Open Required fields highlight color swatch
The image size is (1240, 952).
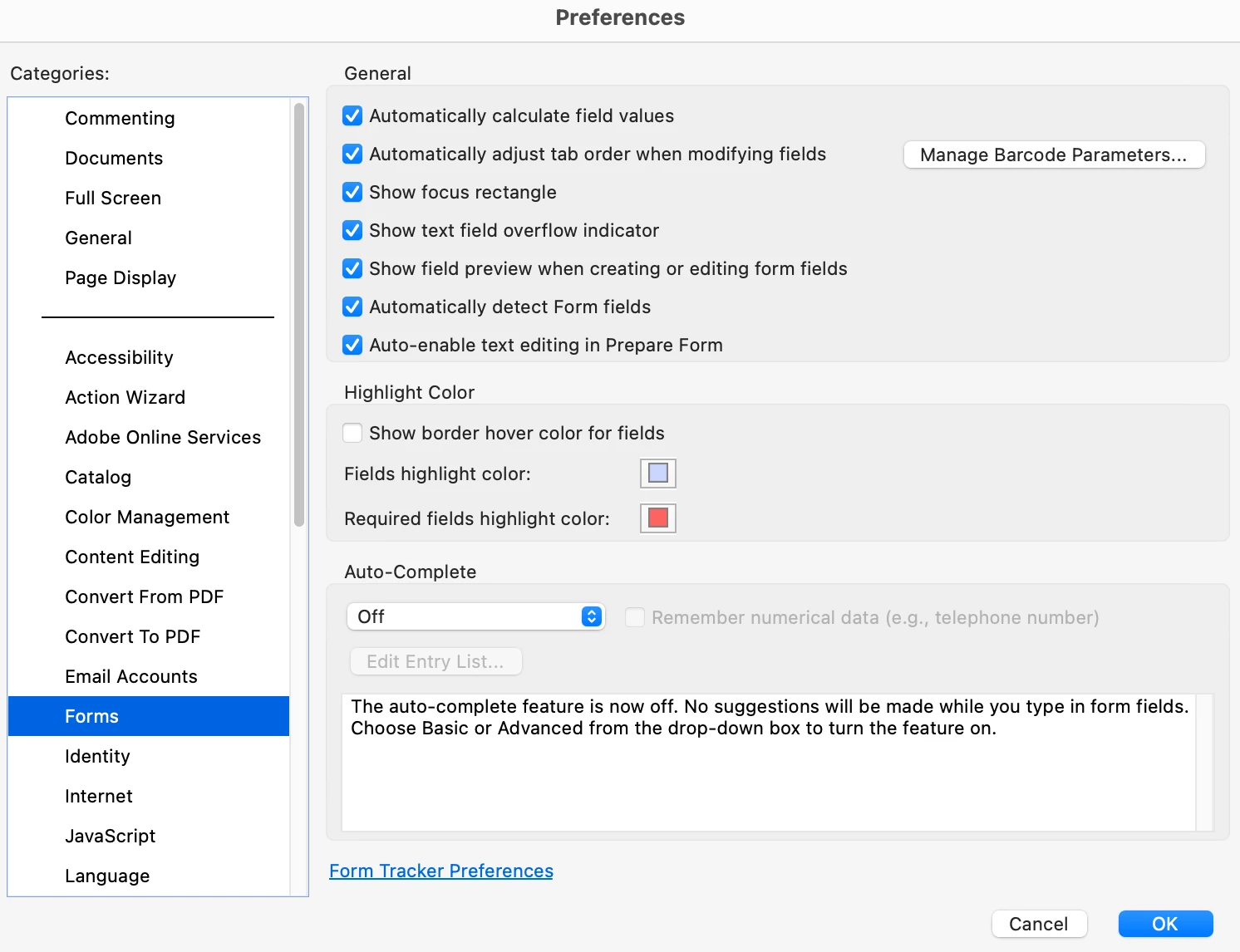(x=657, y=518)
